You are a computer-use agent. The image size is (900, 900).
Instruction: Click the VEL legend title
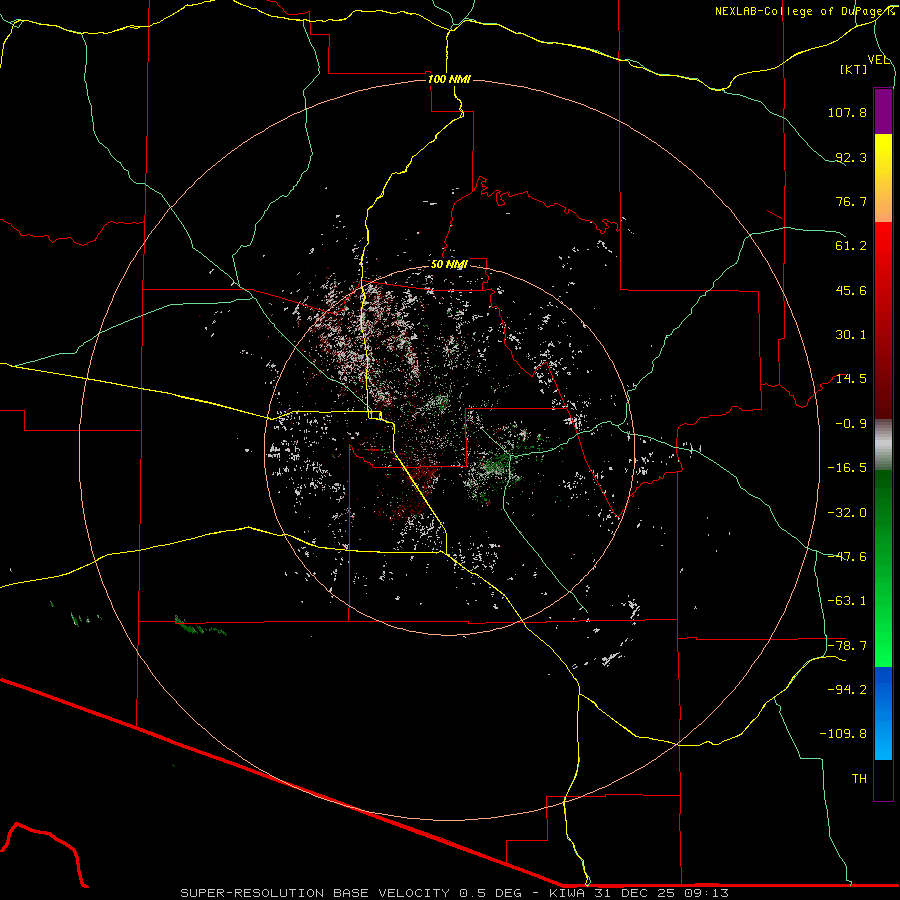[878, 60]
